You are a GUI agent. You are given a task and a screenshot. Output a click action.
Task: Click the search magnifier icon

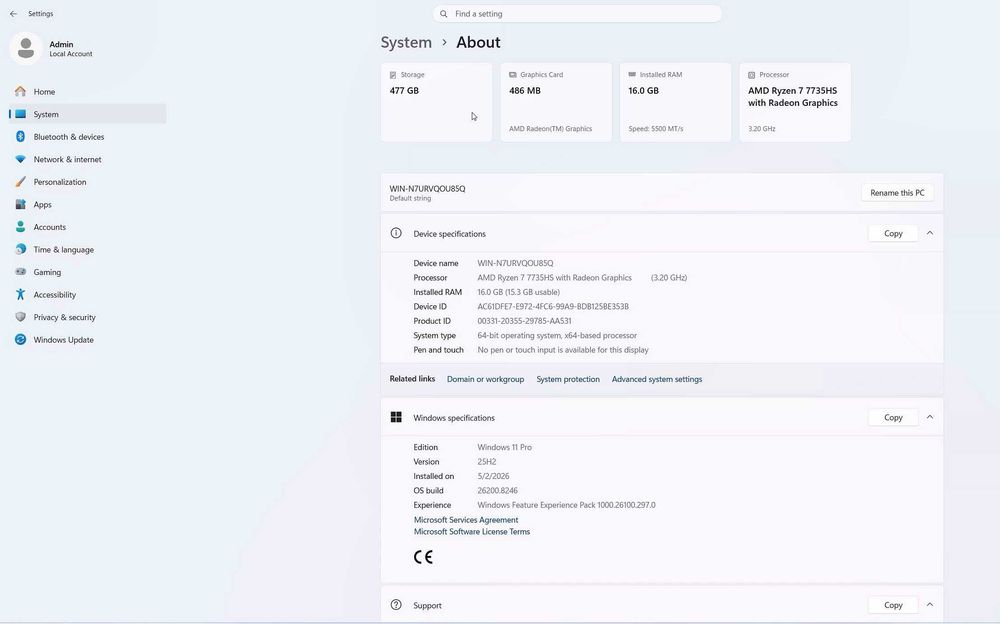(x=444, y=13)
